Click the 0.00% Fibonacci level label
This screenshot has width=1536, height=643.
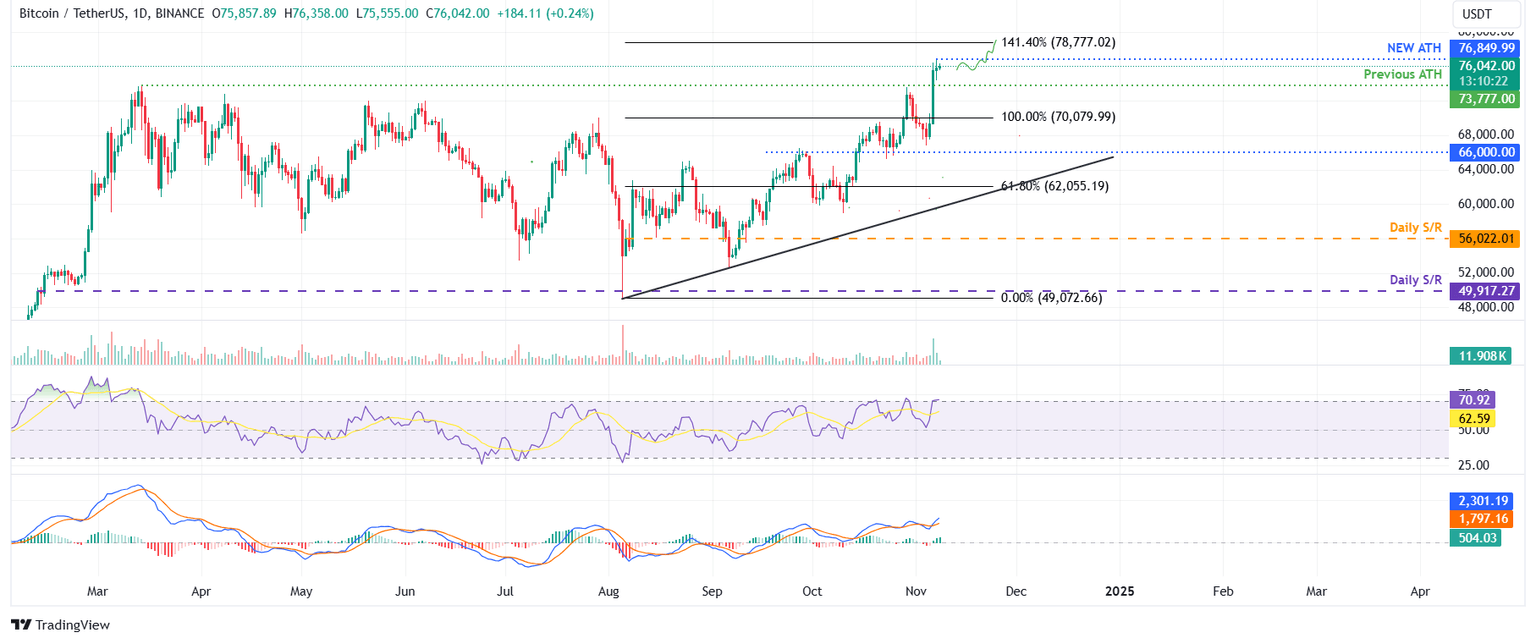[1050, 297]
